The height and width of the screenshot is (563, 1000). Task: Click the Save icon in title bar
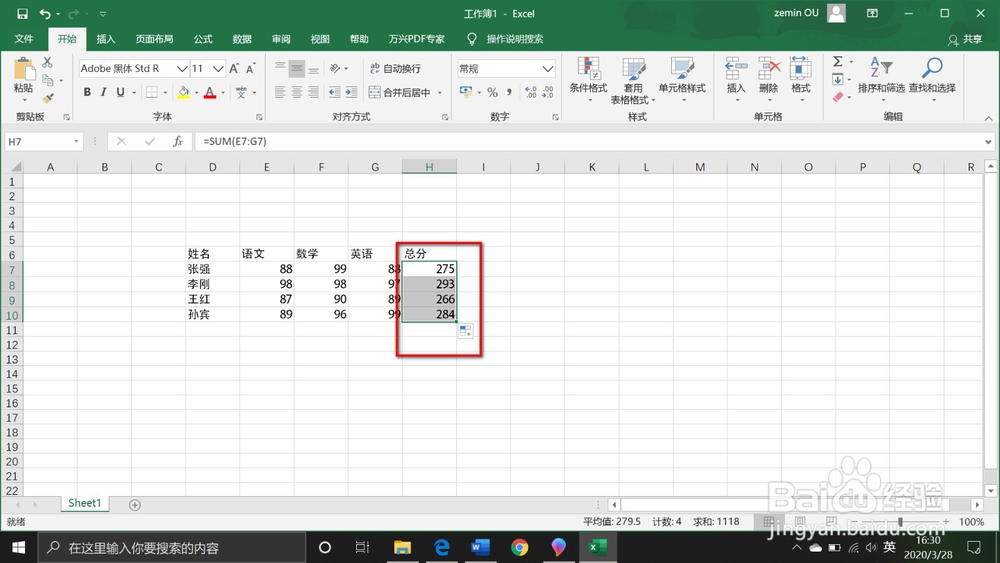coord(22,13)
